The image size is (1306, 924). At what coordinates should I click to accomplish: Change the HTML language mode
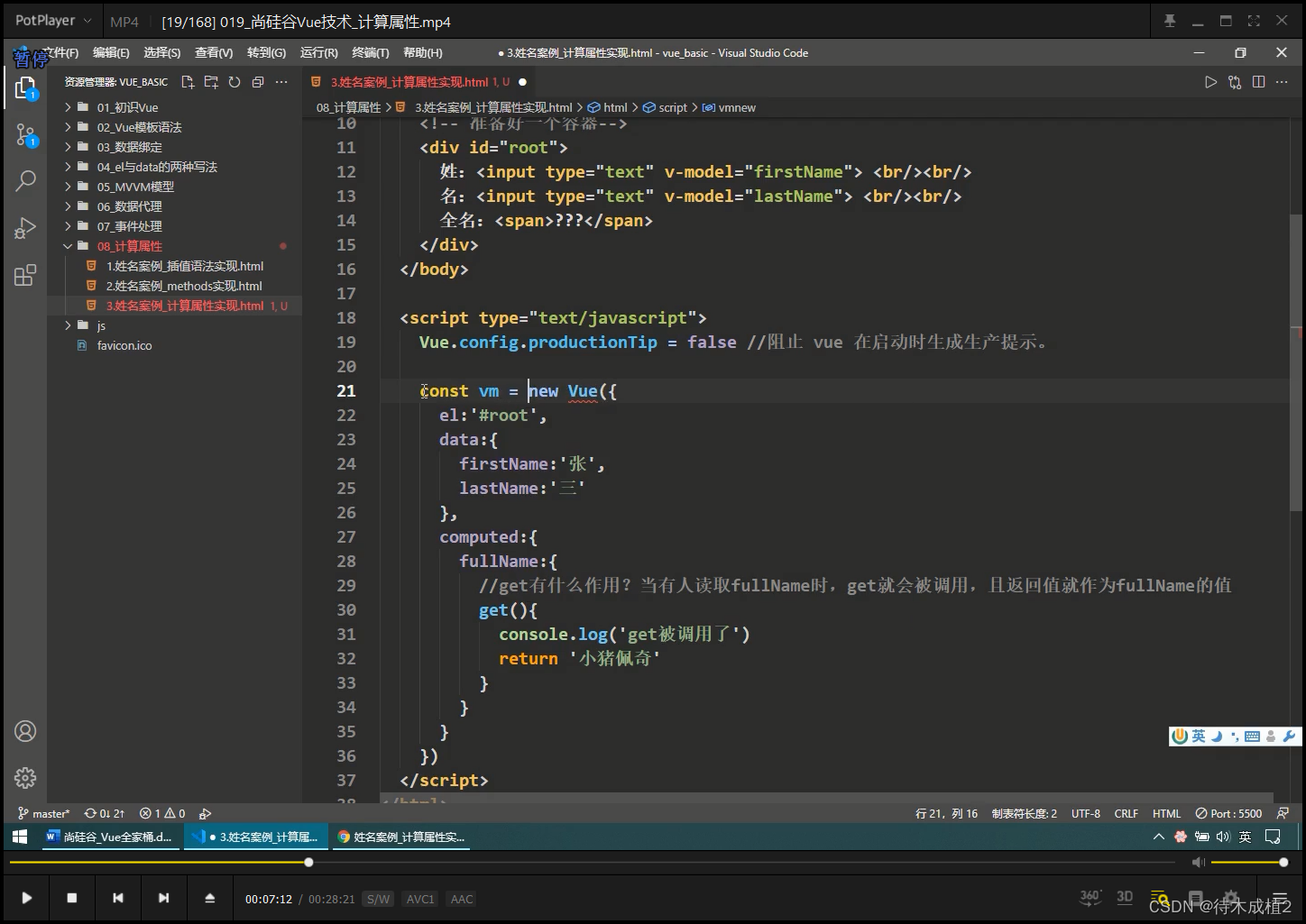pyautogui.click(x=1166, y=813)
